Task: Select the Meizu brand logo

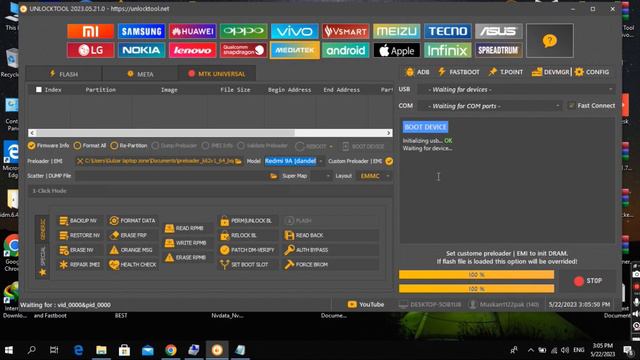Action: [x=396, y=31]
